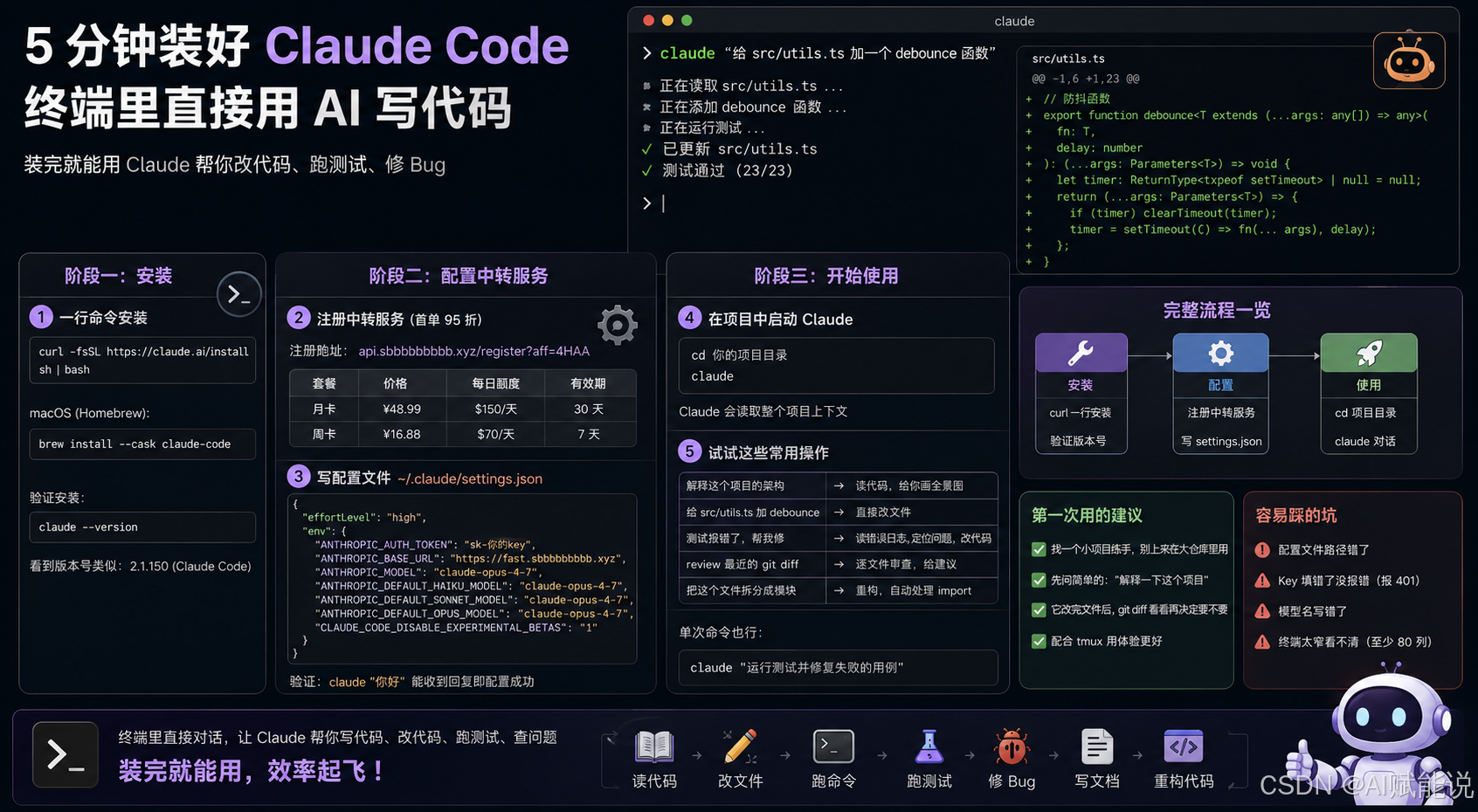
Task: Click the terminal 跑命令 icon
Action: [x=833, y=747]
